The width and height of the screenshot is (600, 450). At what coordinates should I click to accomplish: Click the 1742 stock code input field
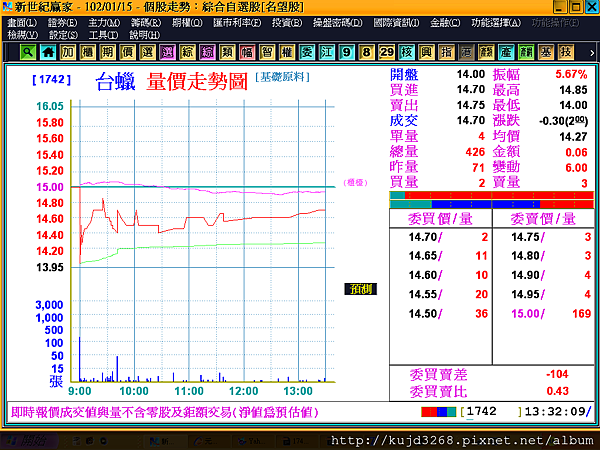(x=491, y=412)
